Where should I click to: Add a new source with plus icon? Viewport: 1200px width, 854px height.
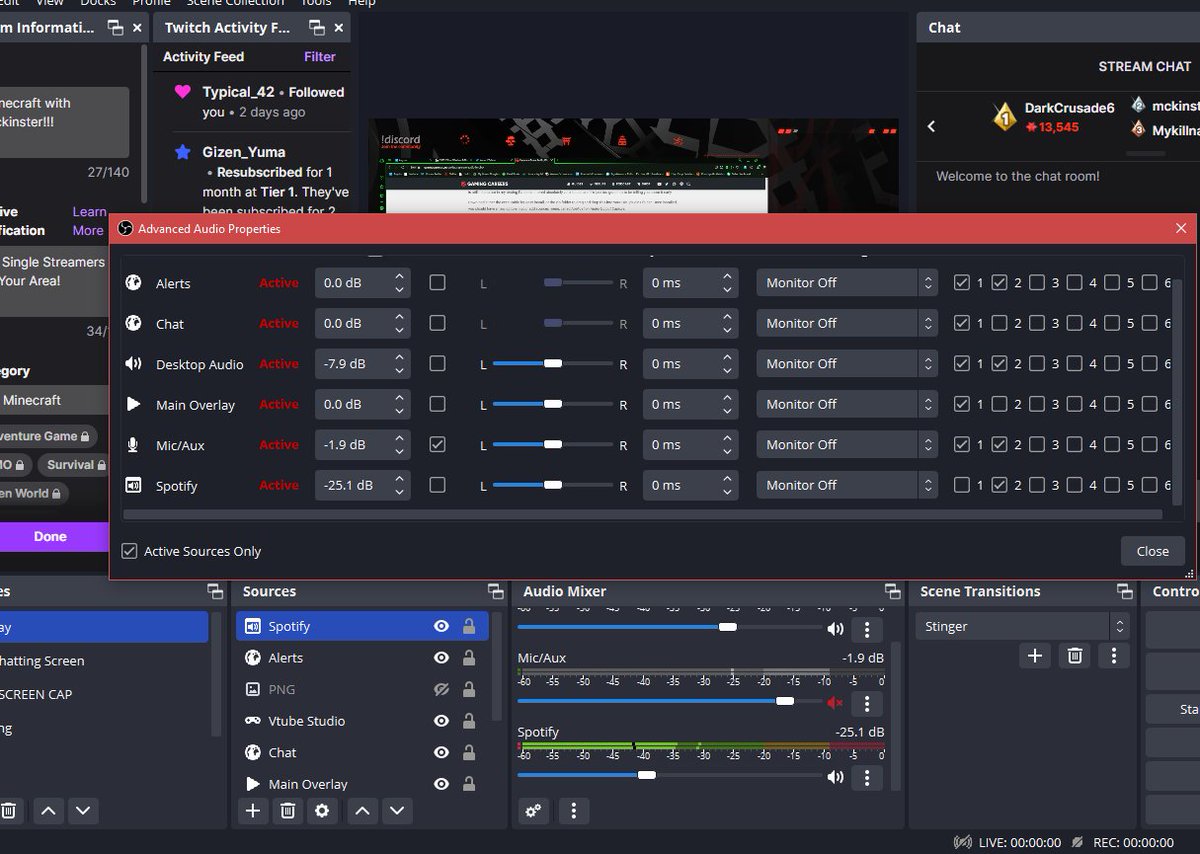click(x=253, y=811)
